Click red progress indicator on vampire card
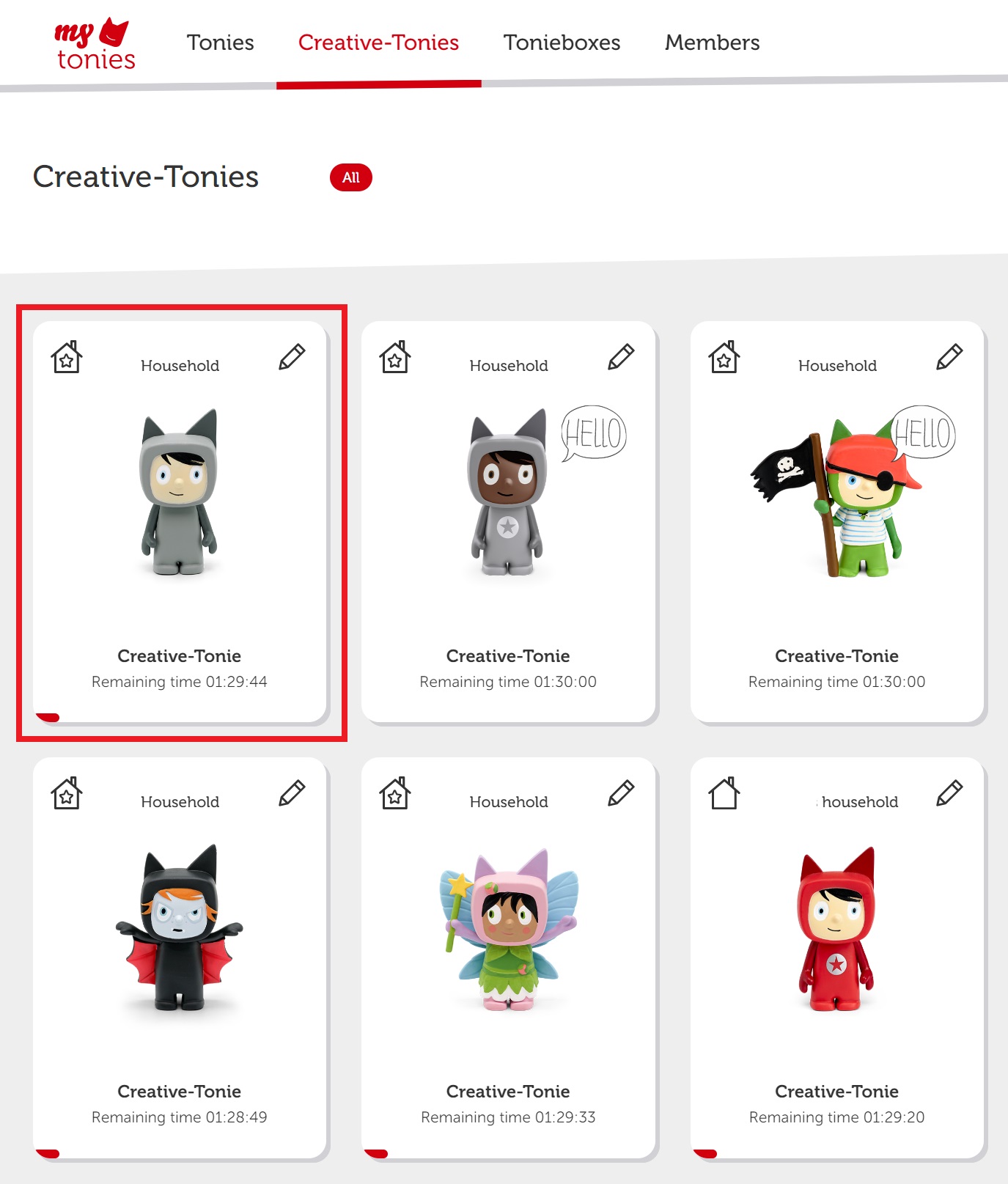The width and height of the screenshot is (1008, 1184). coord(48,1154)
